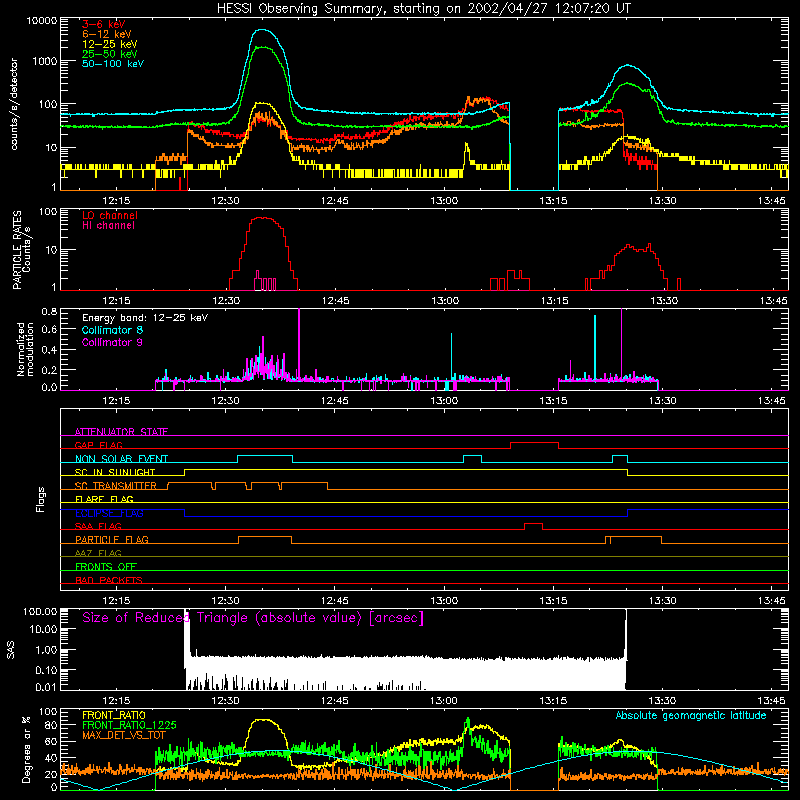Viewport: 800px width, 800px height.
Task: Click the 'FRONTS_OFF' flag label
Action: [106, 566]
